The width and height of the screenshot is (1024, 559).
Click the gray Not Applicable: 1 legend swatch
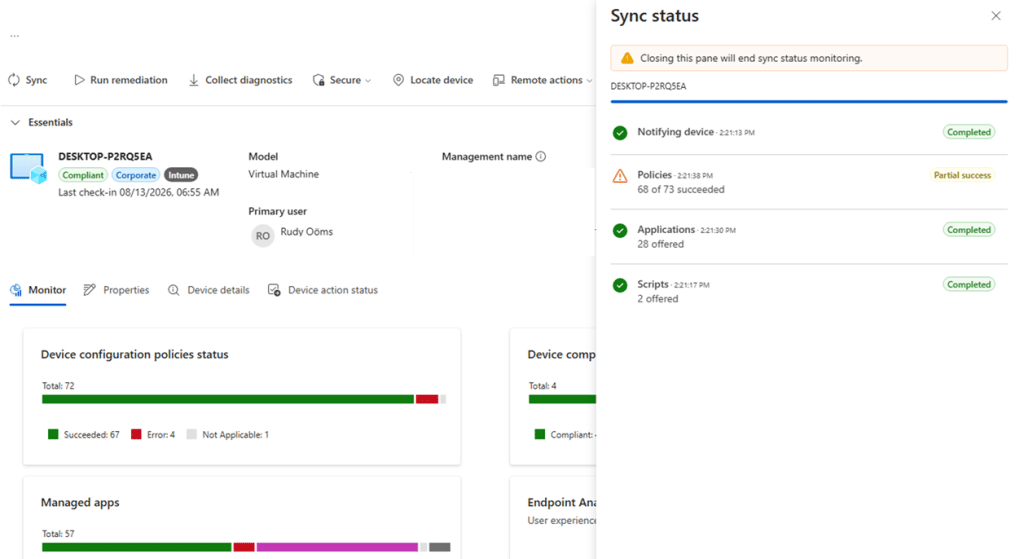(x=191, y=434)
